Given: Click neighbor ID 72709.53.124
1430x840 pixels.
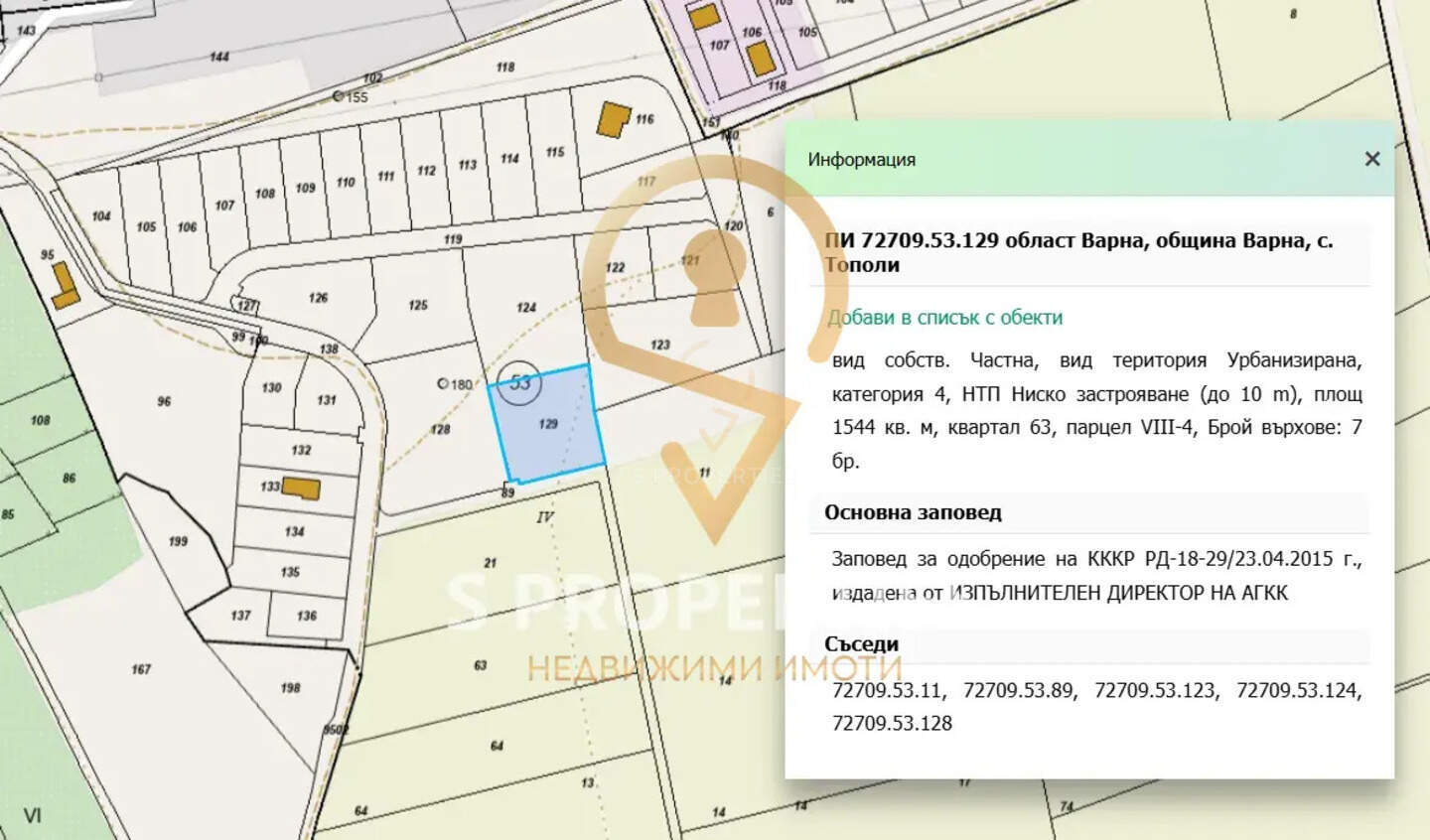Looking at the screenshot, I should (x=1299, y=690).
